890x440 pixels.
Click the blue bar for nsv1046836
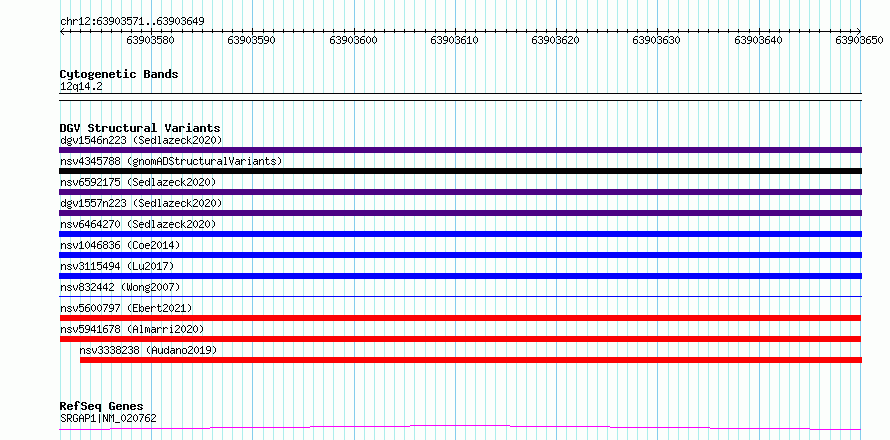pos(460,255)
